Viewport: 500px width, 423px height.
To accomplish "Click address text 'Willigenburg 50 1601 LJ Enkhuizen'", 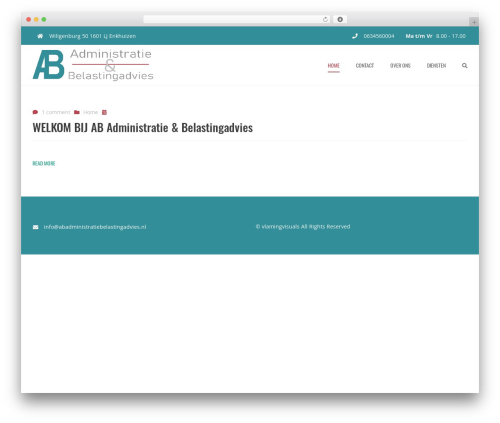I will coord(92,36).
